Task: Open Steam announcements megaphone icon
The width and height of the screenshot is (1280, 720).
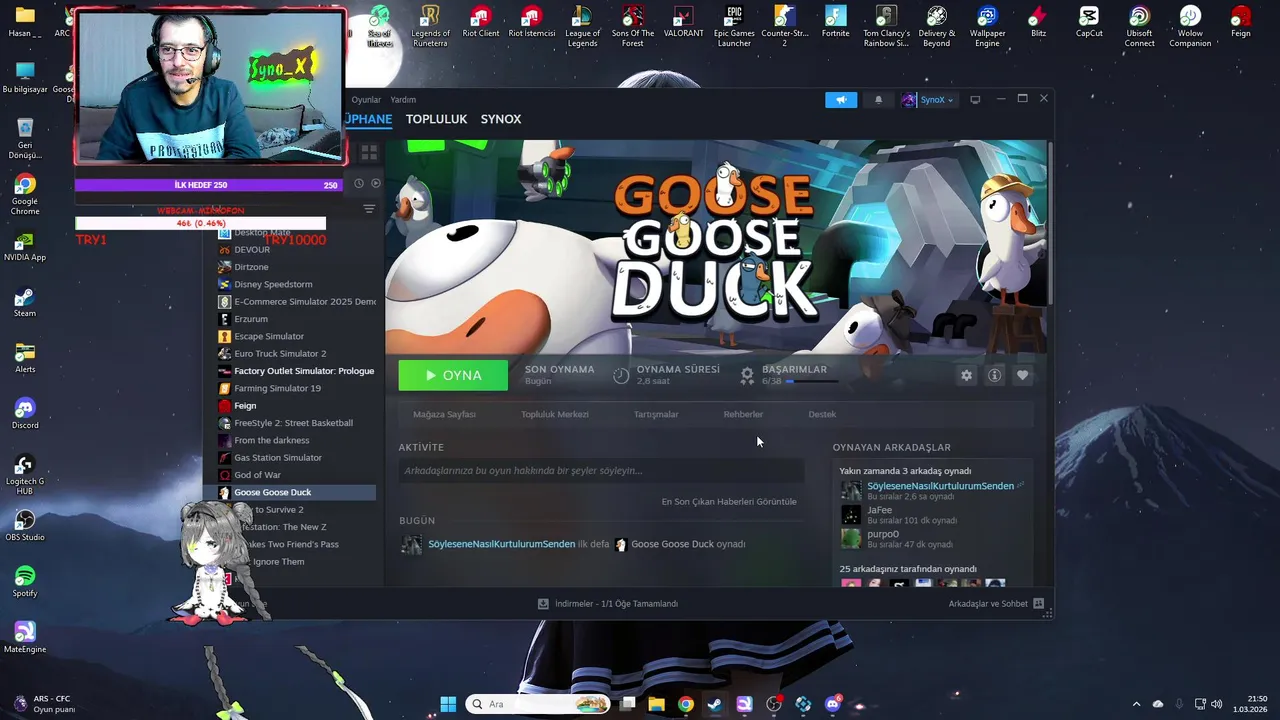Action: click(x=841, y=100)
